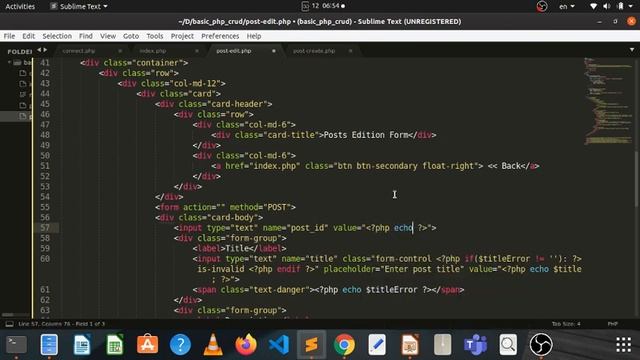
Task: Close the post-create.php tab
Action: (x=350, y=51)
